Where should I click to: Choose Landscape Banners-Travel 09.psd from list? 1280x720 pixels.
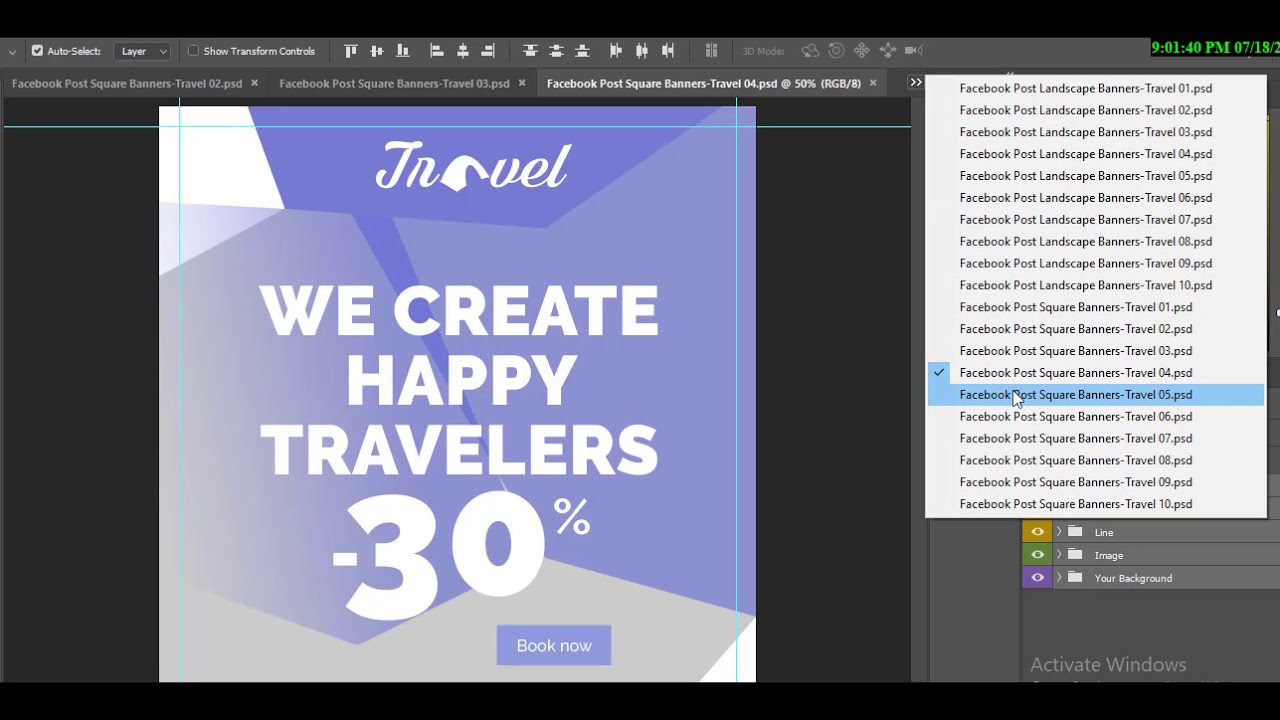click(x=1096, y=264)
